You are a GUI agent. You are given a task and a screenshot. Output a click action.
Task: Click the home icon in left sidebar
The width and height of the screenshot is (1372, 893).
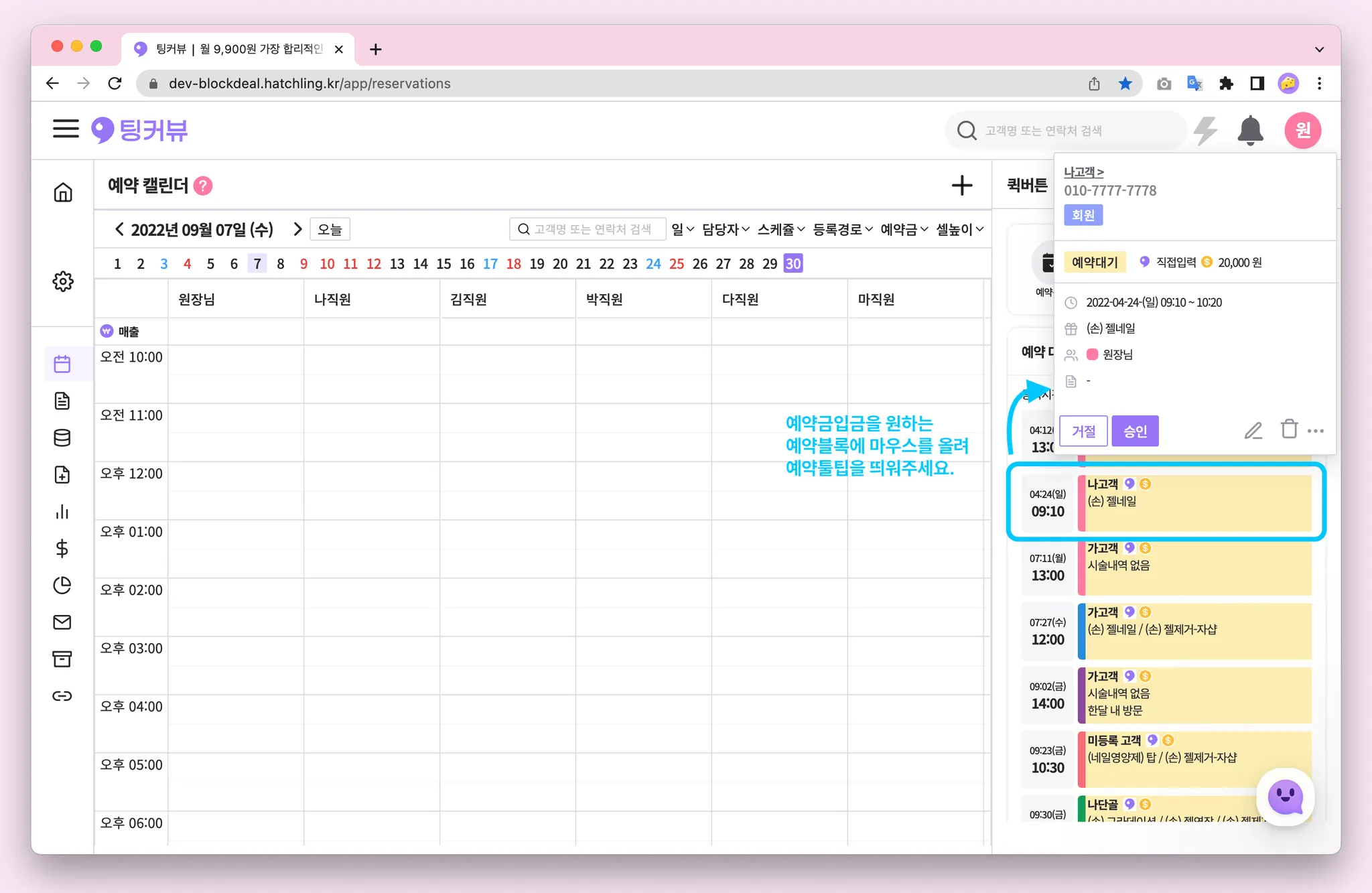(x=63, y=193)
